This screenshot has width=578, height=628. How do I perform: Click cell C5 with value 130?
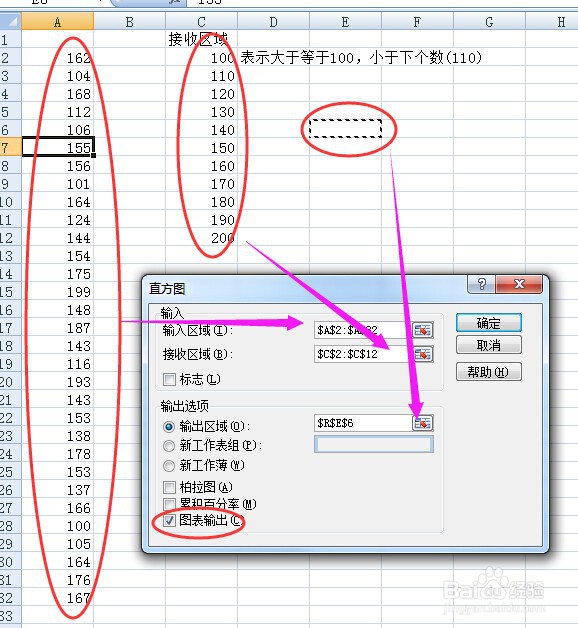click(201, 112)
